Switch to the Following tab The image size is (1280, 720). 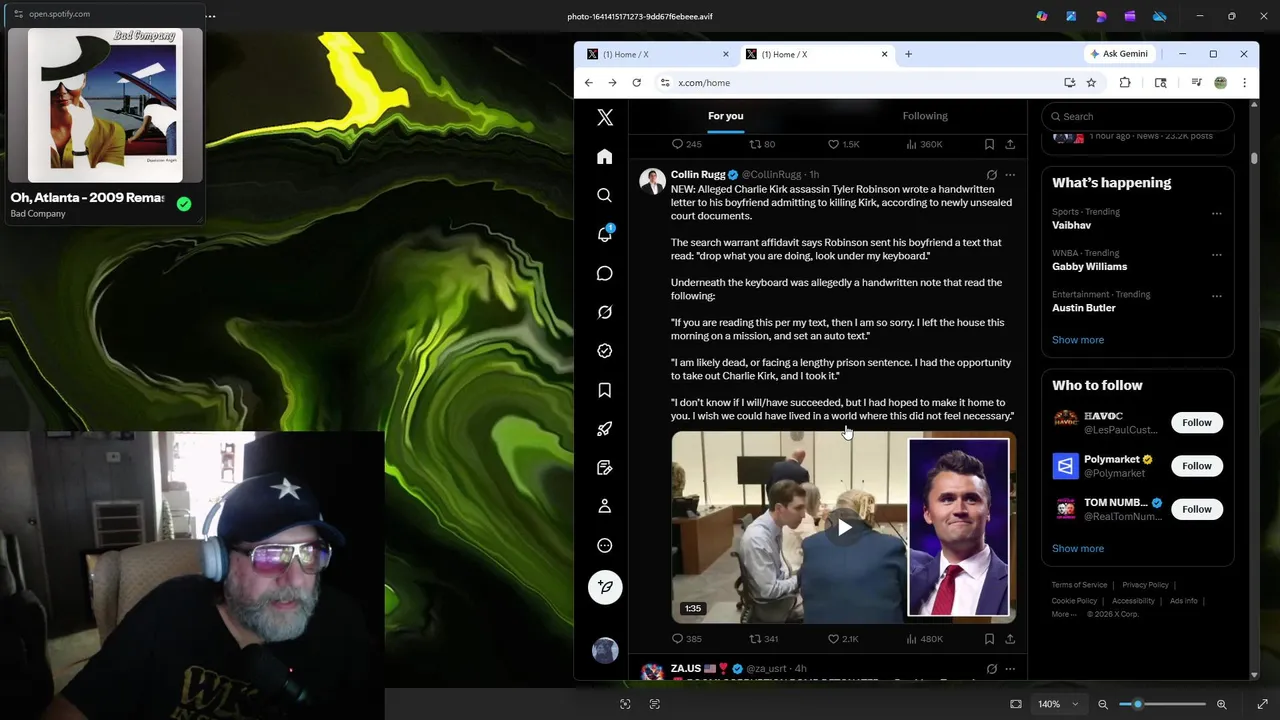click(925, 116)
